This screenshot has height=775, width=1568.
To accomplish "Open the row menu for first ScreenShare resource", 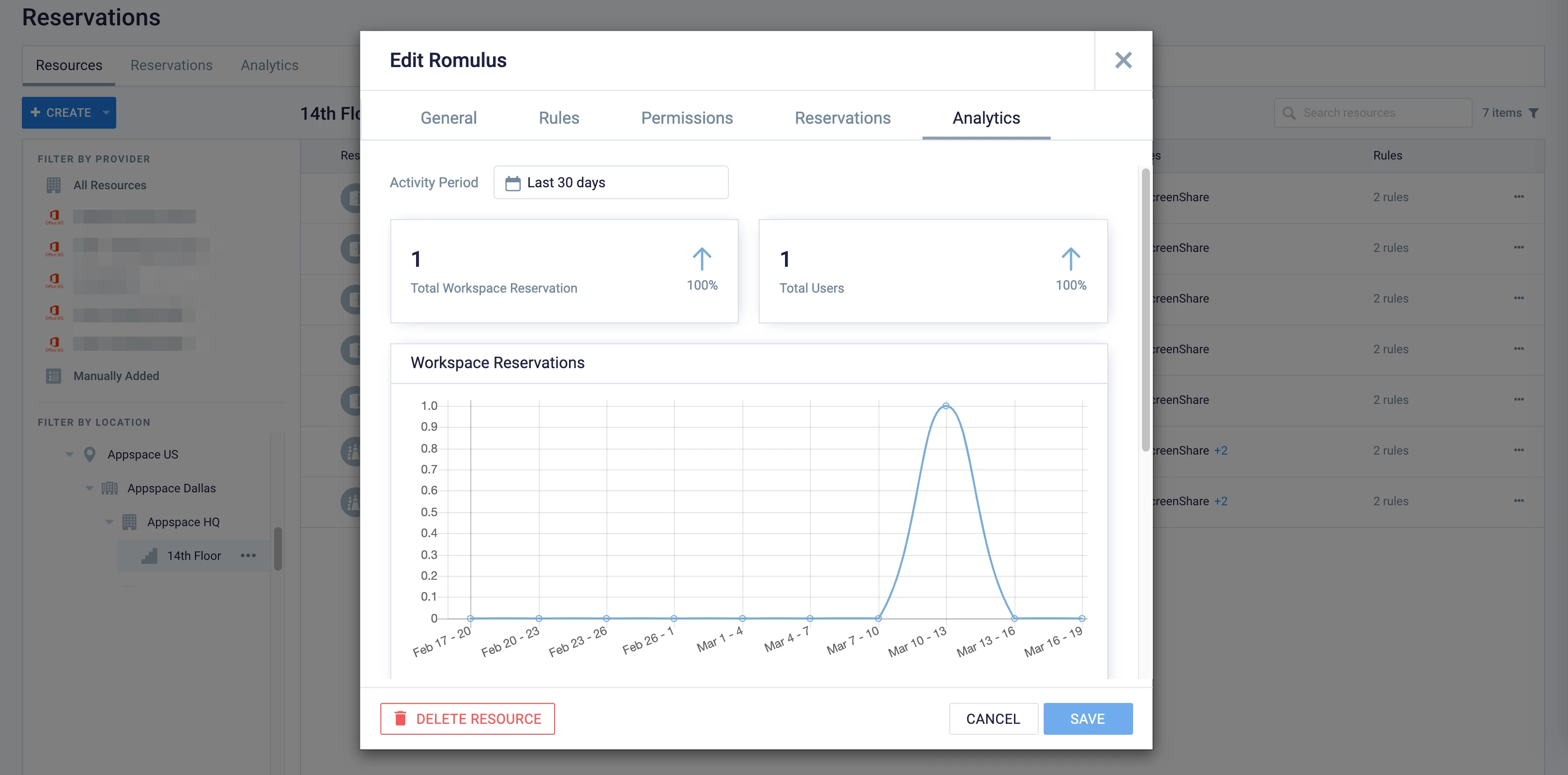I will [1519, 197].
